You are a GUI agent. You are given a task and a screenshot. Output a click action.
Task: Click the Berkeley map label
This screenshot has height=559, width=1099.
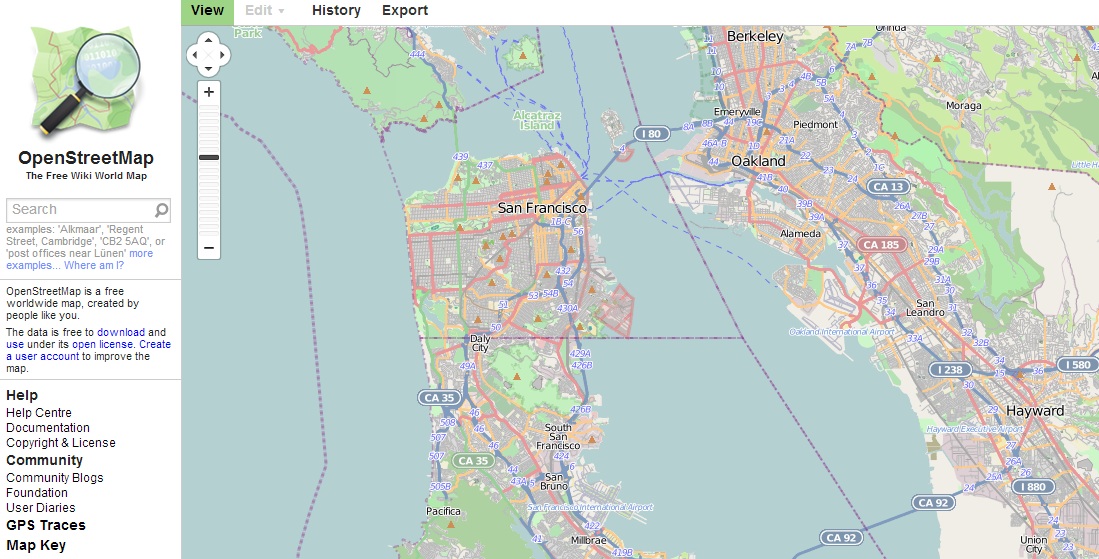(x=755, y=36)
